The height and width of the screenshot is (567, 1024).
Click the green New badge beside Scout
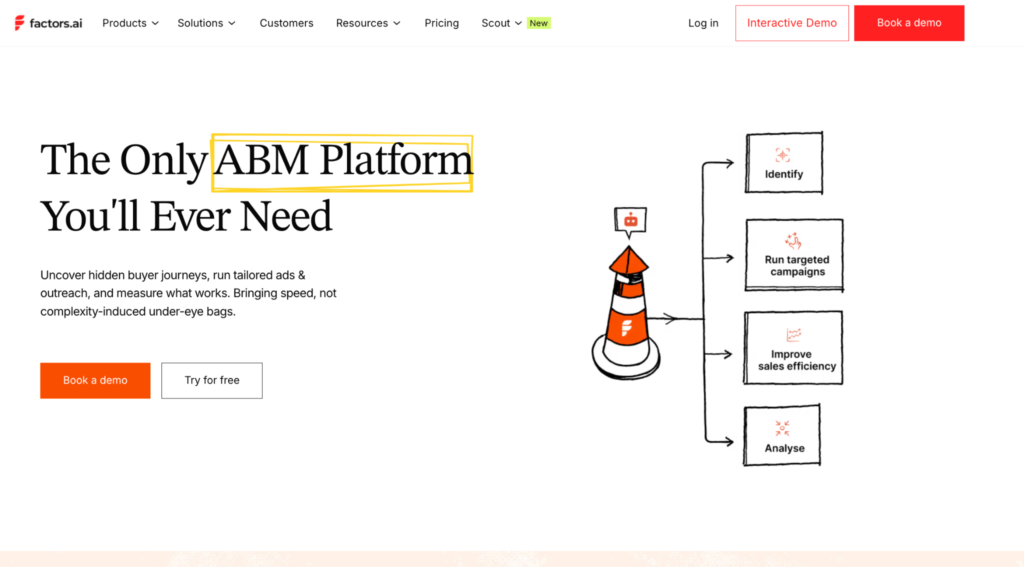coord(539,23)
